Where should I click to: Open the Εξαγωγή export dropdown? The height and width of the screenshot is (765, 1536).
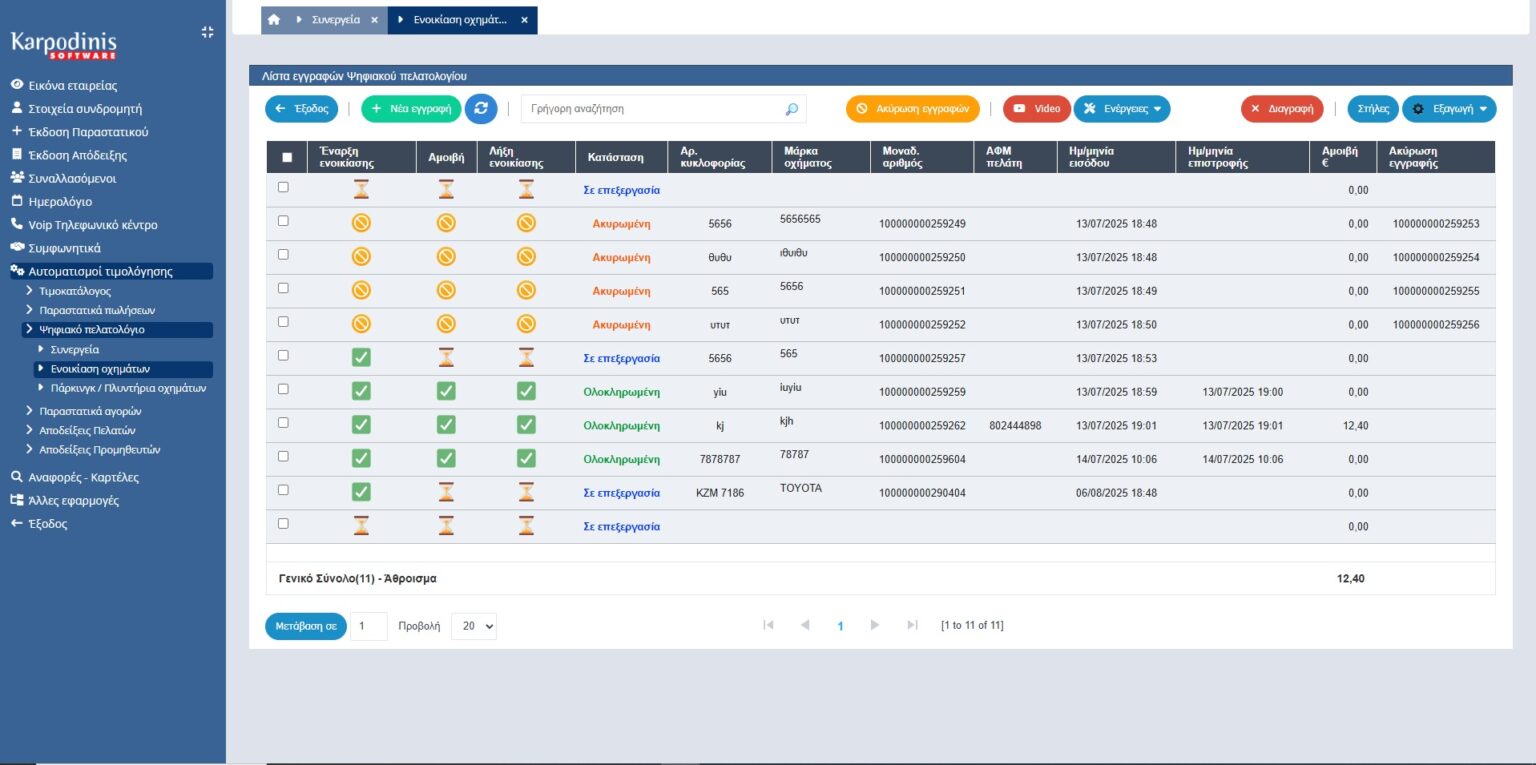pos(1449,109)
